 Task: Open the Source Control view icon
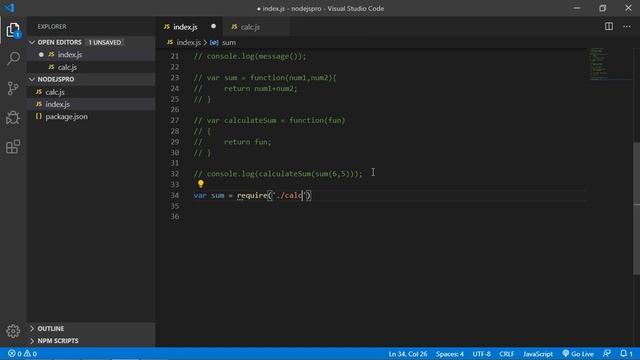(x=13, y=88)
